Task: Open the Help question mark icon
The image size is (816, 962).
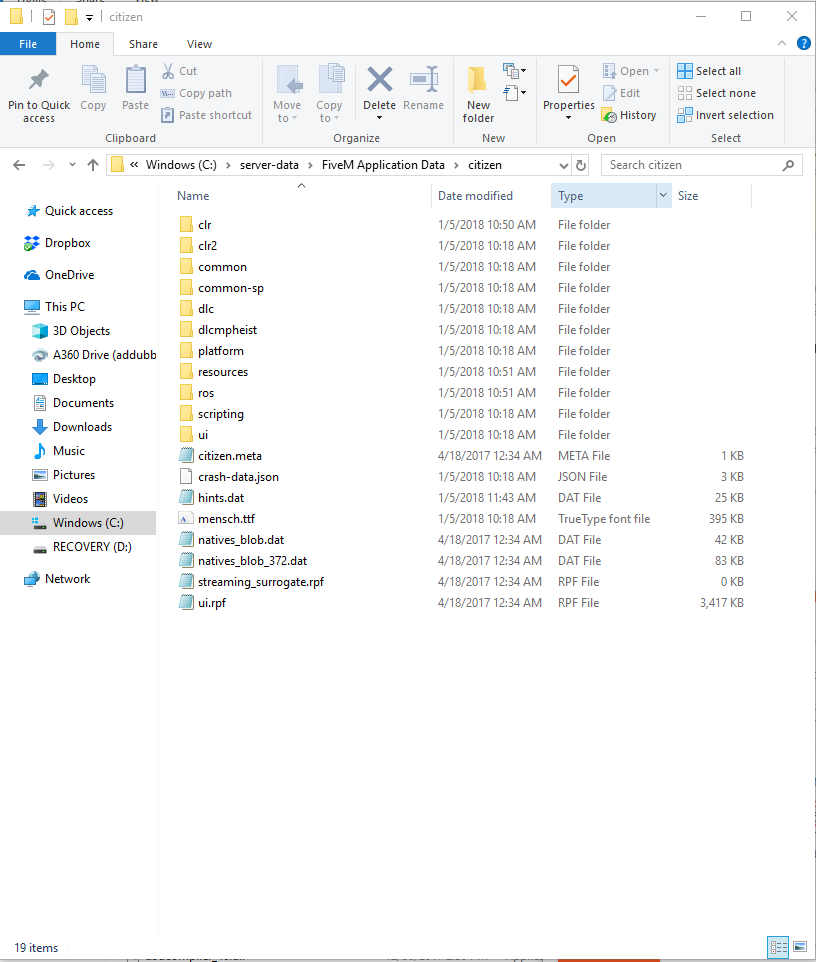Action: pos(804,43)
